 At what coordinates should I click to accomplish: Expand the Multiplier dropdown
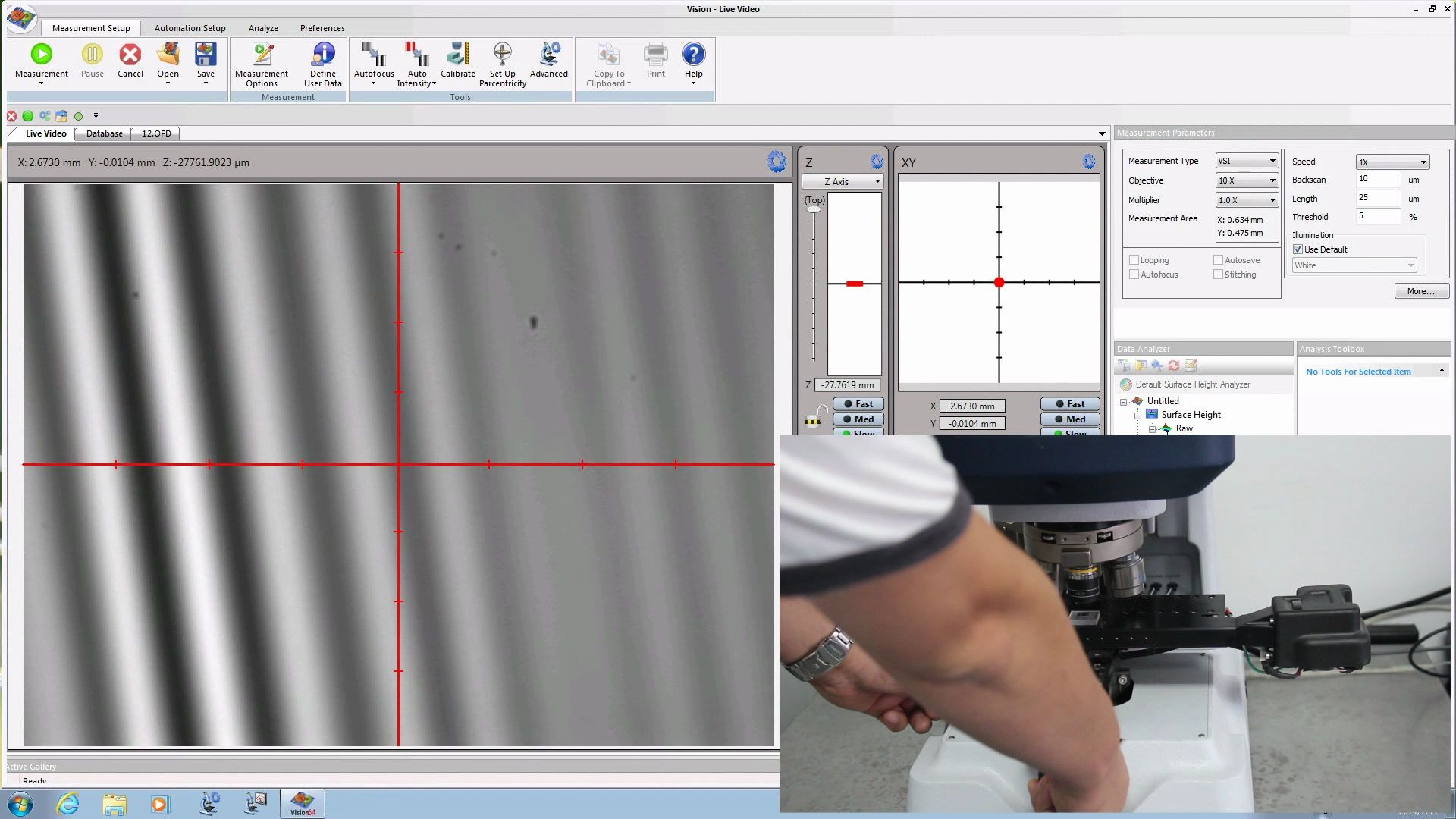click(x=1270, y=199)
